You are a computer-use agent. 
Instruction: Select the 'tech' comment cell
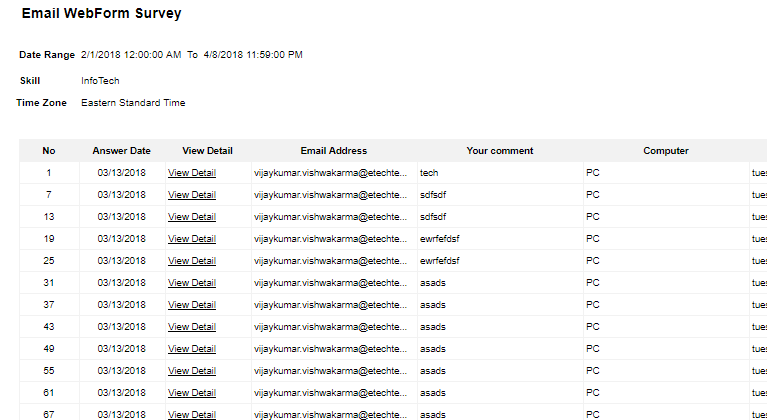click(x=429, y=173)
